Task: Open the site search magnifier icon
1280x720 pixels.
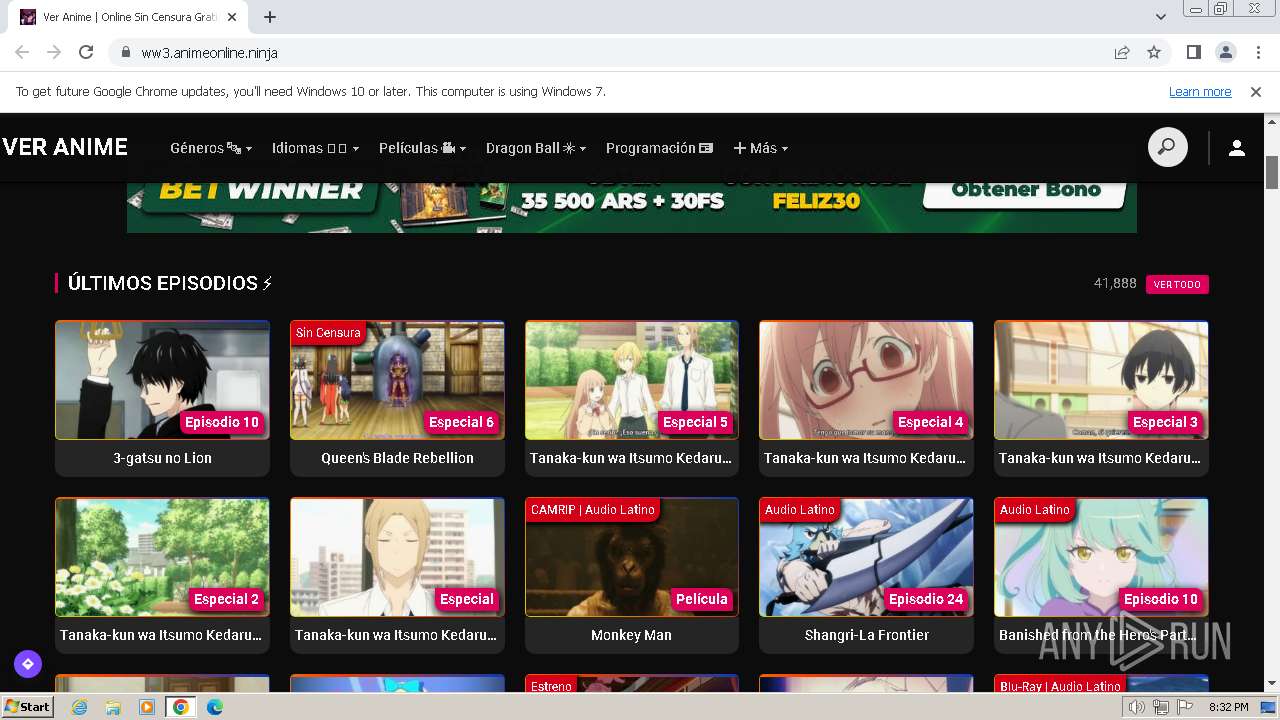Action: pos(1167,148)
